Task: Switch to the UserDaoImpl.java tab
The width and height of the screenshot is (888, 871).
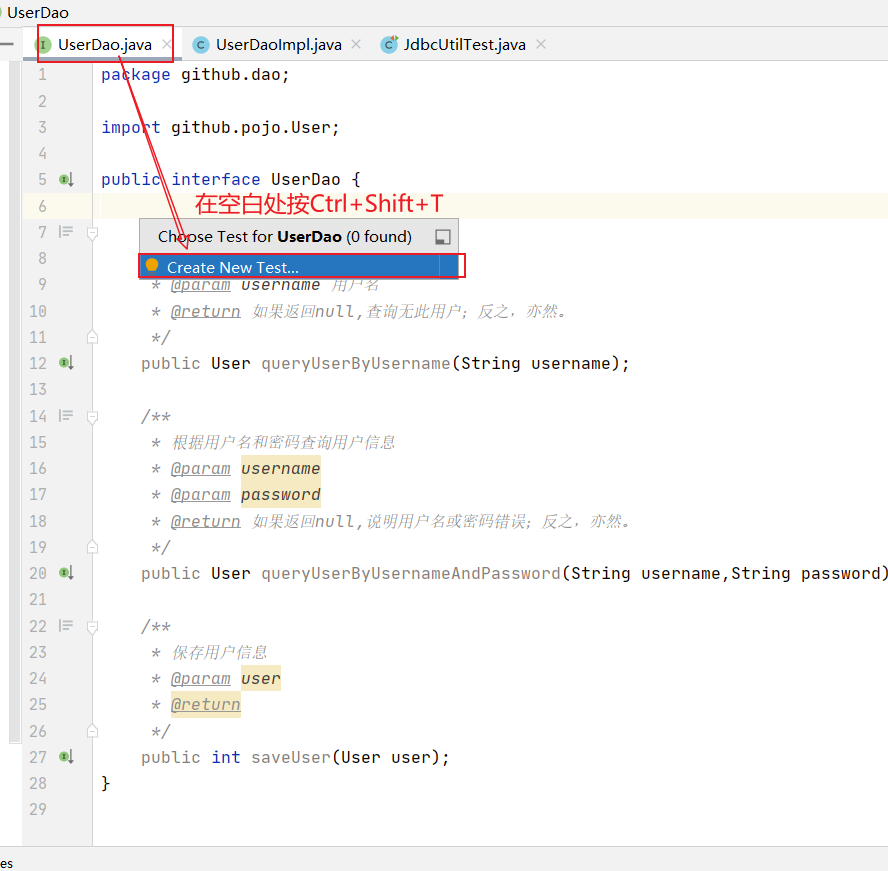Action: click(x=279, y=45)
